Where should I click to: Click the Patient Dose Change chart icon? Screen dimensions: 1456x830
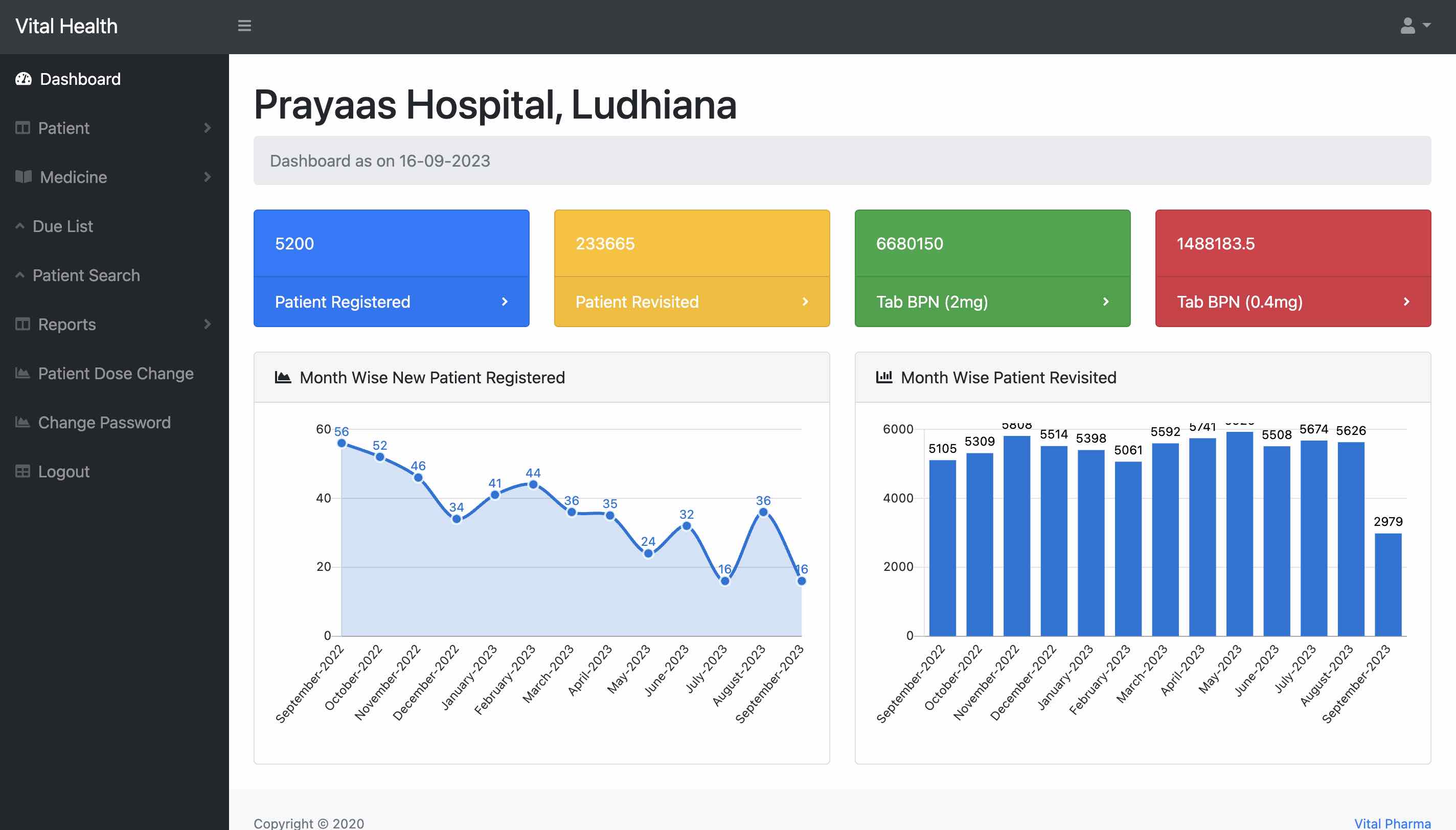(x=23, y=373)
